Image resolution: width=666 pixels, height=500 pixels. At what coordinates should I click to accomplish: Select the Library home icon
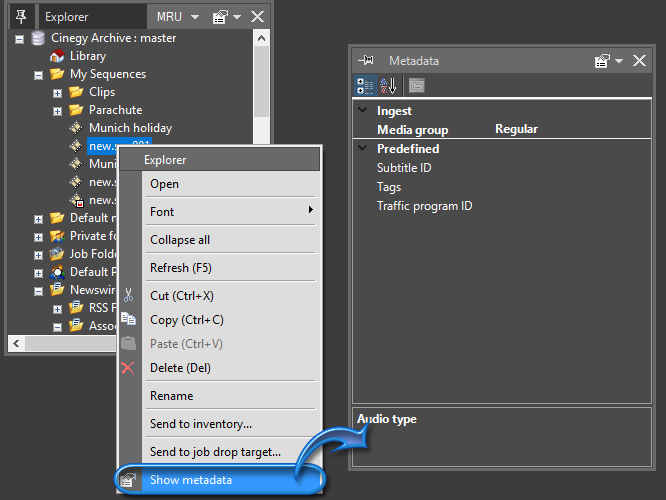pos(57,56)
